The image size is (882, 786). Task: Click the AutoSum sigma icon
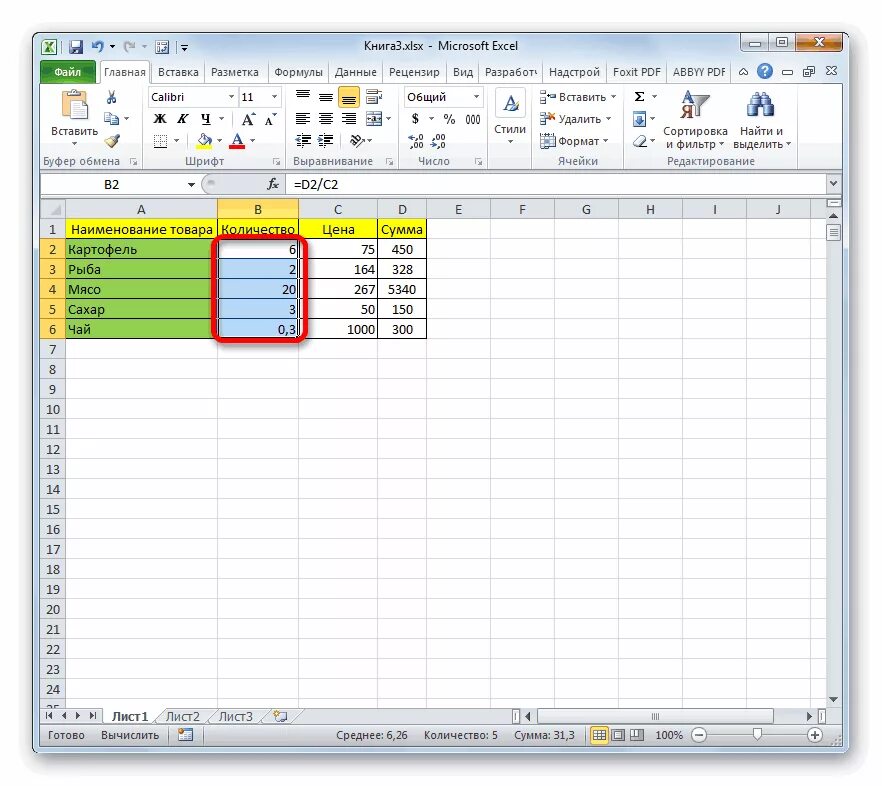(640, 97)
